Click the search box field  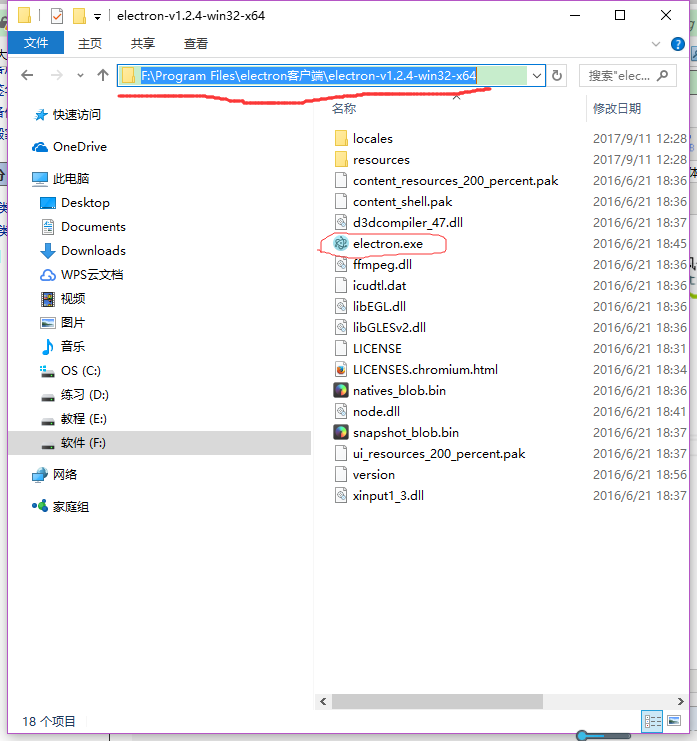(x=618, y=76)
